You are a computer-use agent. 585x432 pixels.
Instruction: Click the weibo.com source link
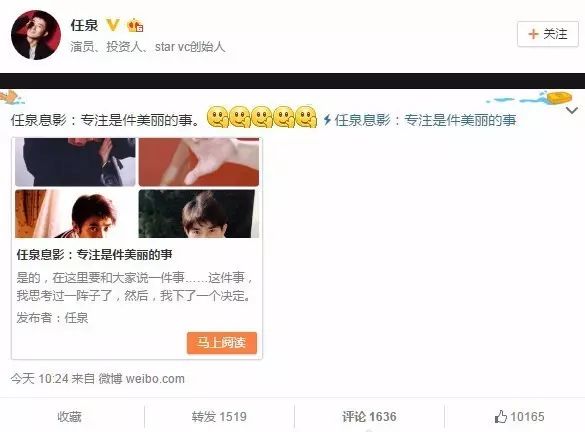(x=156, y=379)
